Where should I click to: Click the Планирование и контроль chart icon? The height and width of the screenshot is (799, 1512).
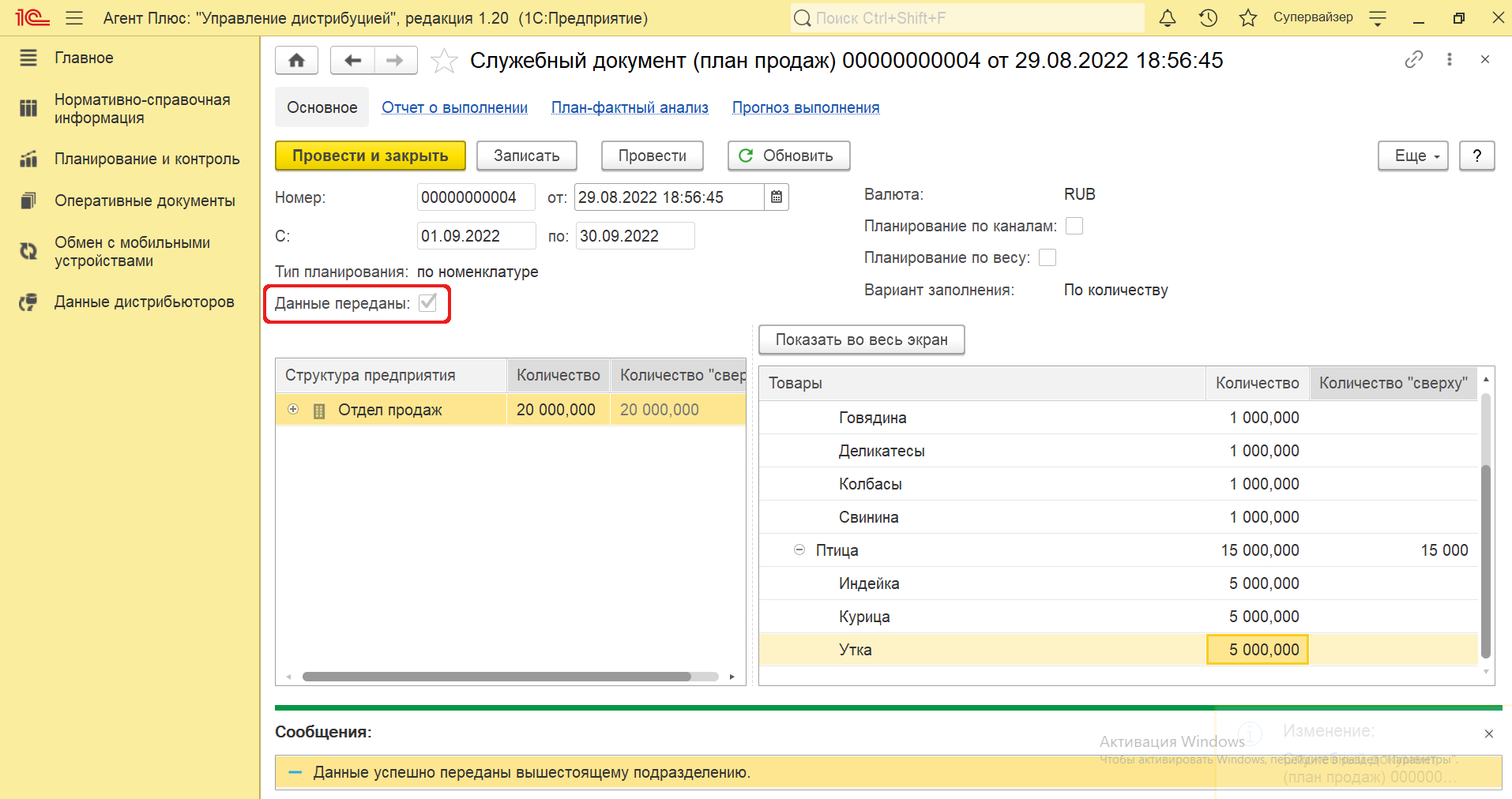[28, 159]
